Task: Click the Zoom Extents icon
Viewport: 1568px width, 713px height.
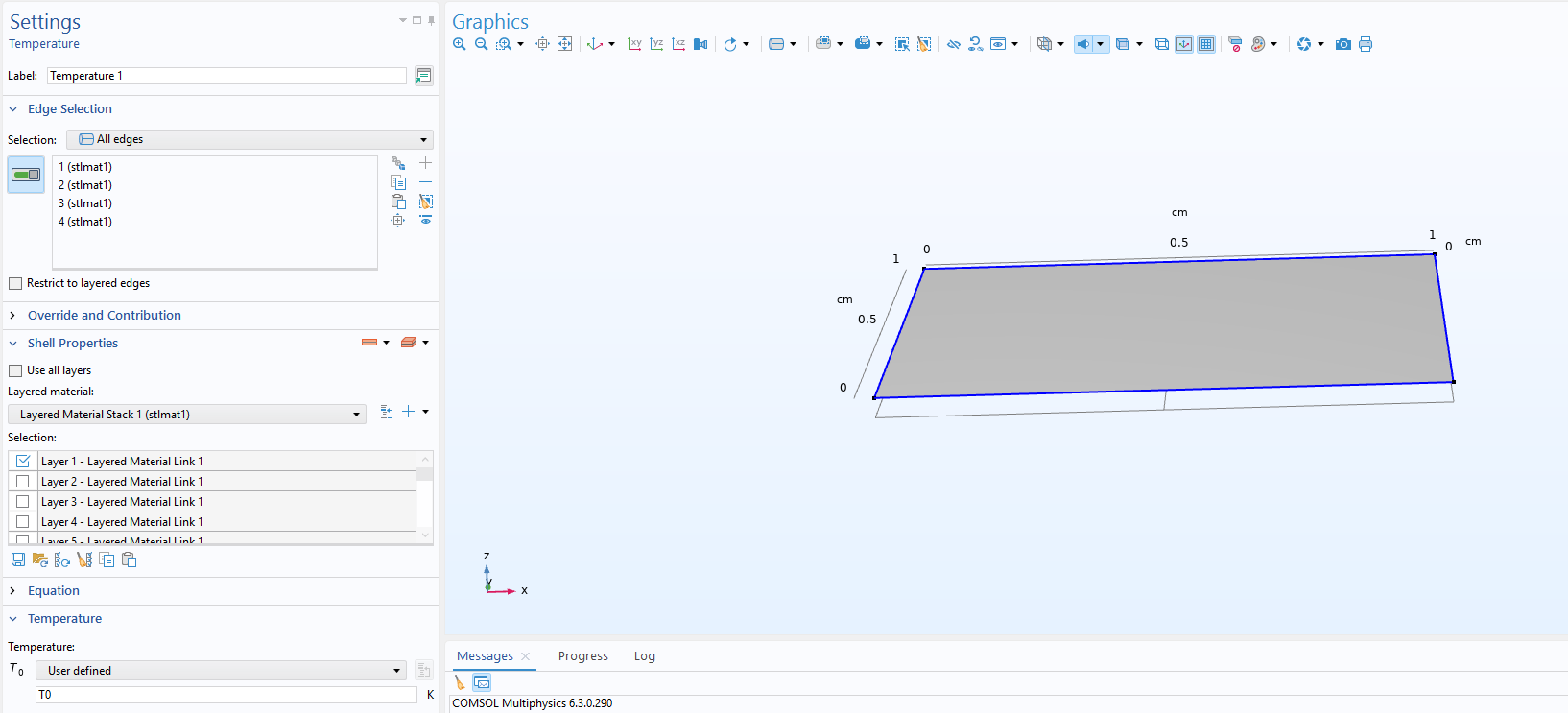Action: click(x=564, y=44)
